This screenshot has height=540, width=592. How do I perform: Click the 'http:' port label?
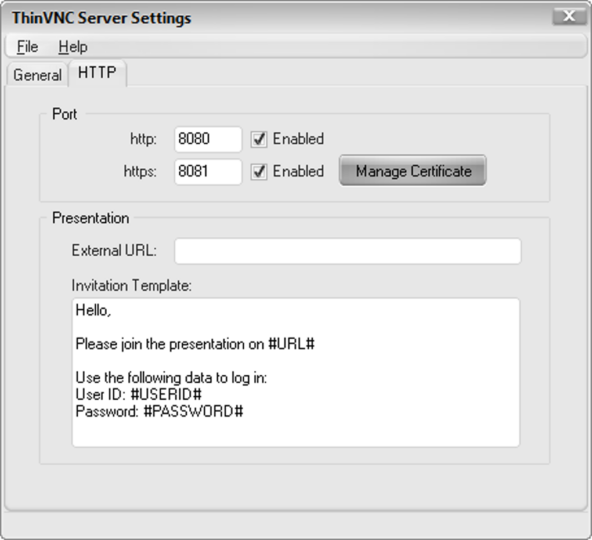point(143,139)
